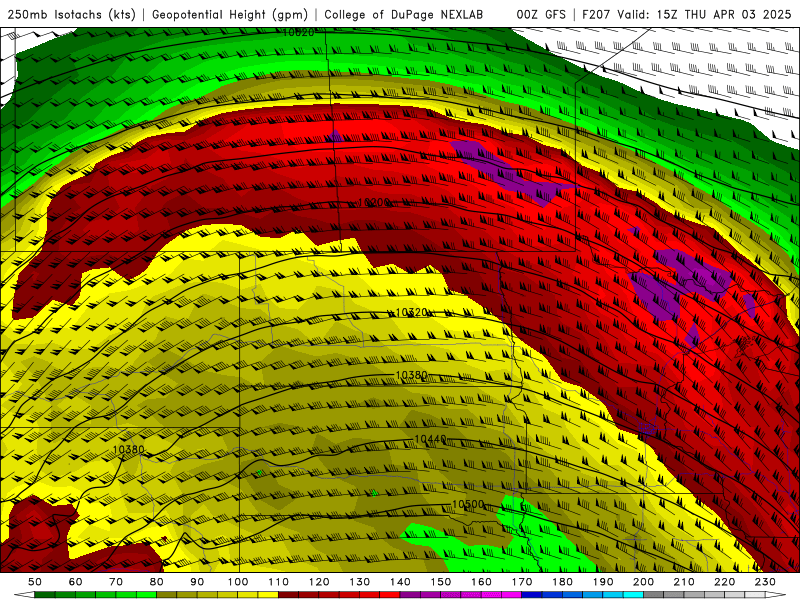The image size is (800, 600).
Task: Click the 120 value on the color scale
Action: (319, 582)
